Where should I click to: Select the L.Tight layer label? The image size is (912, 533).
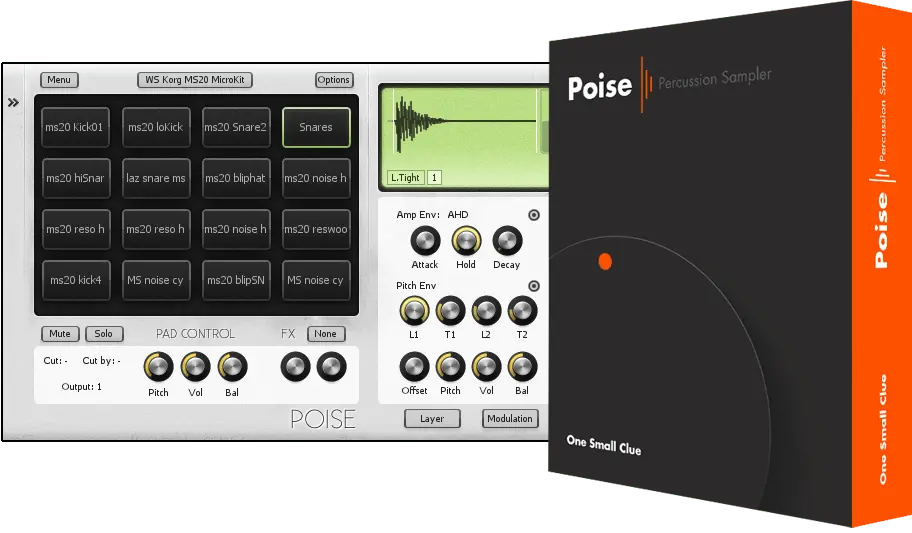point(405,177)
